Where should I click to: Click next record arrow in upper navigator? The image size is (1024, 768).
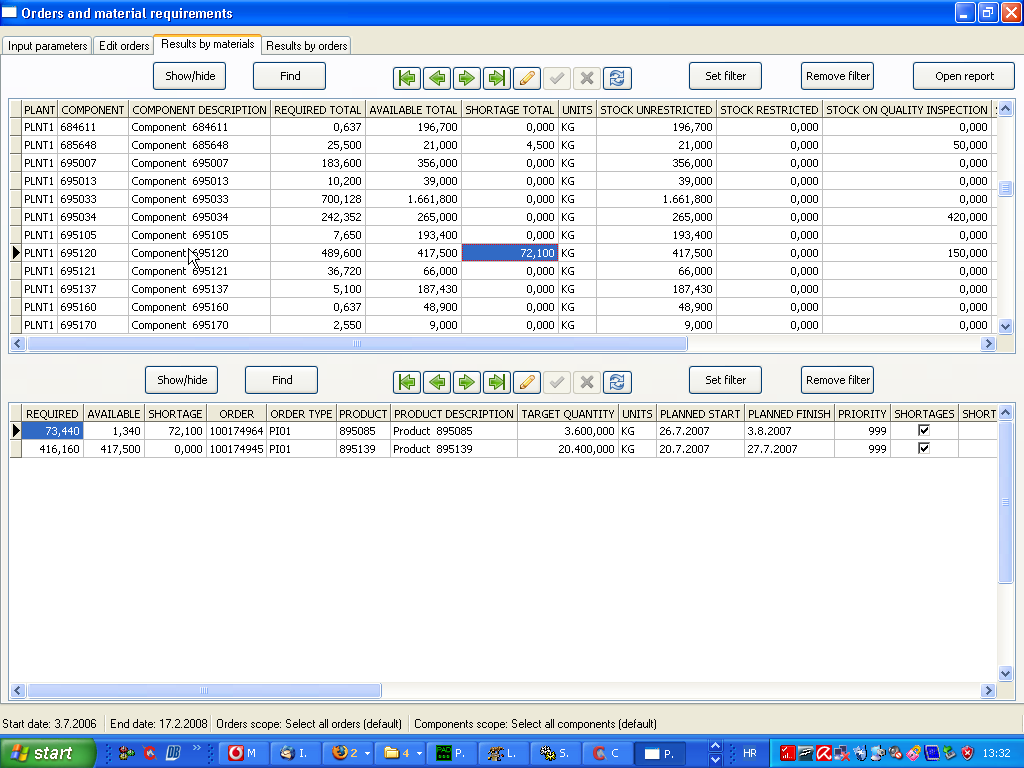pos(466,77)
